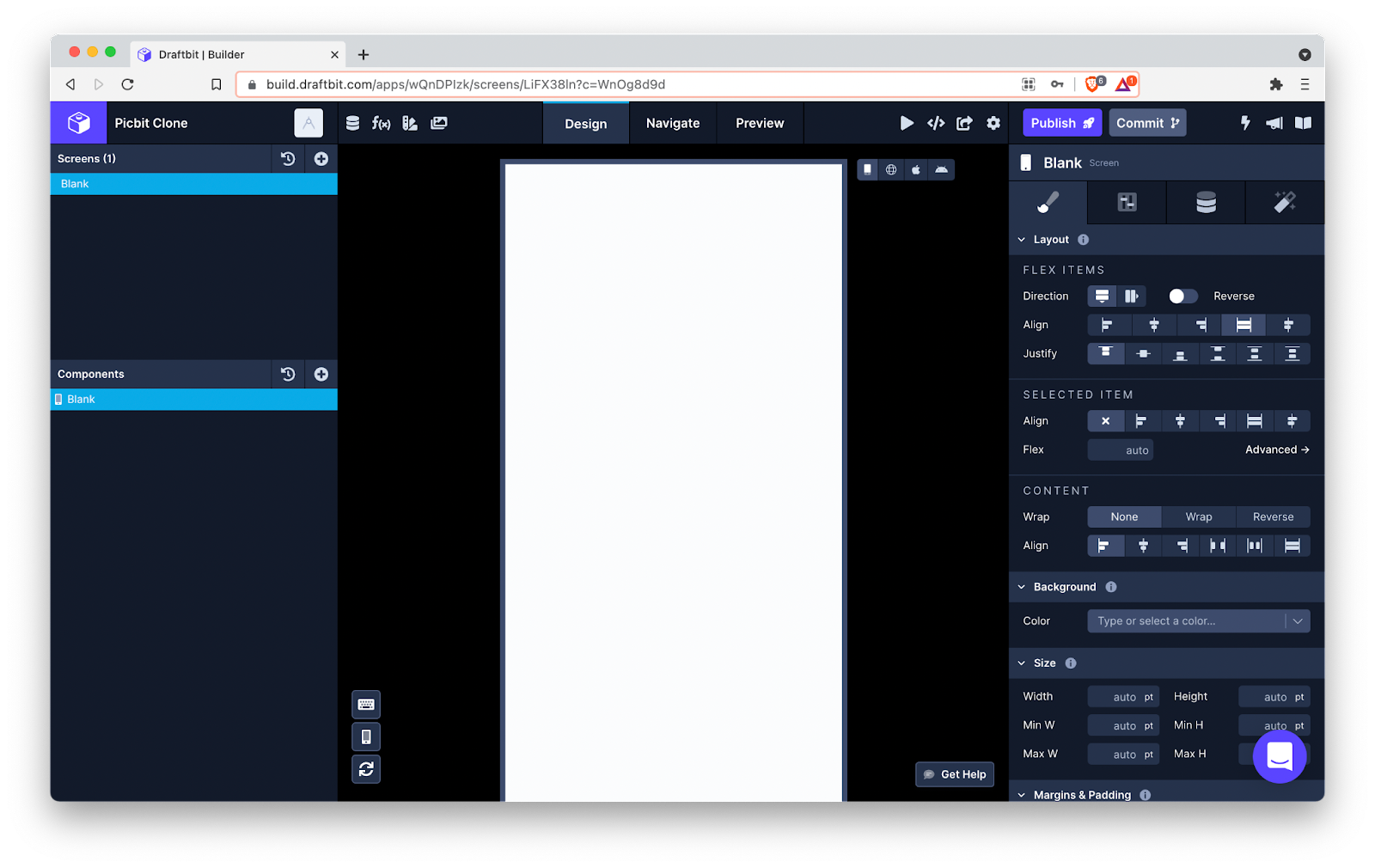
Task: Open the documentation book icon top right
Action: coord(1303,123)
